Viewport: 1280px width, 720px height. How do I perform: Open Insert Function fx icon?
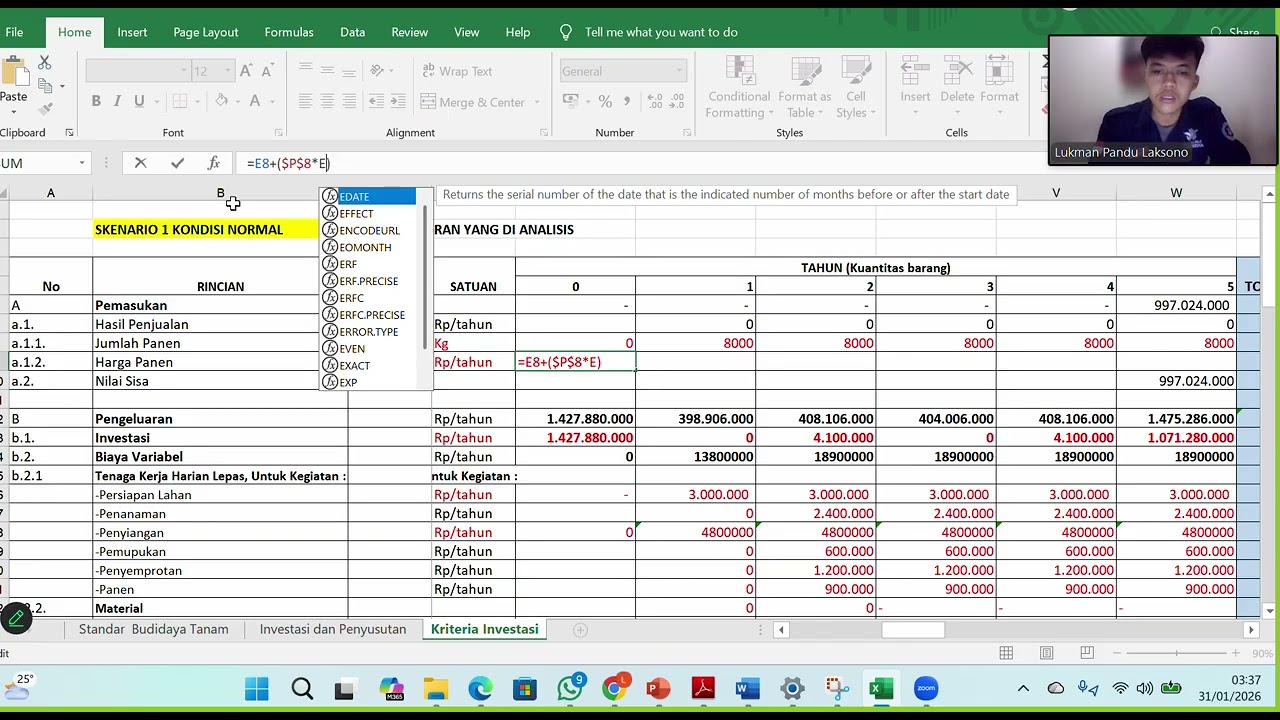tap(213, 163)
